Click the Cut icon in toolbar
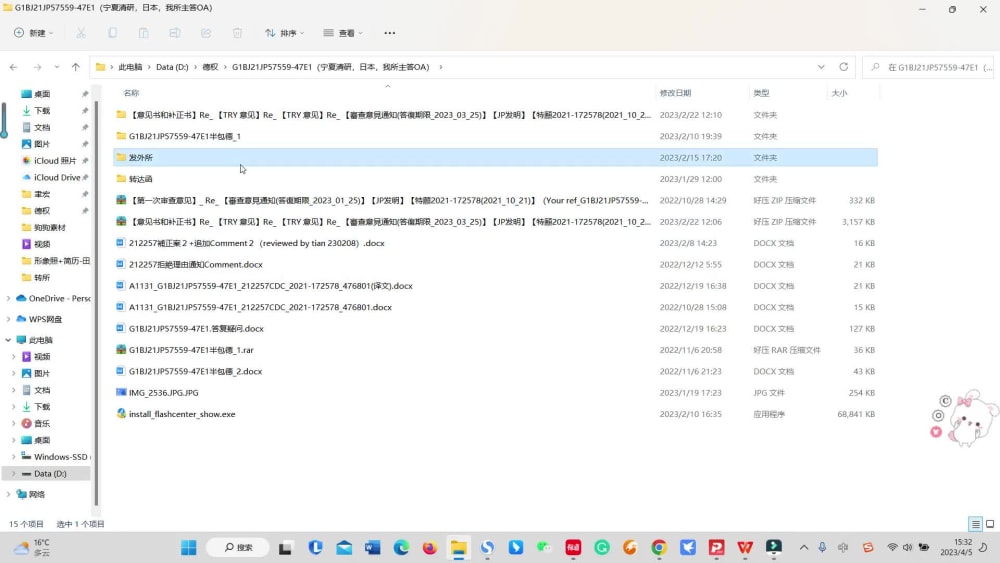 tap(81, 33)
